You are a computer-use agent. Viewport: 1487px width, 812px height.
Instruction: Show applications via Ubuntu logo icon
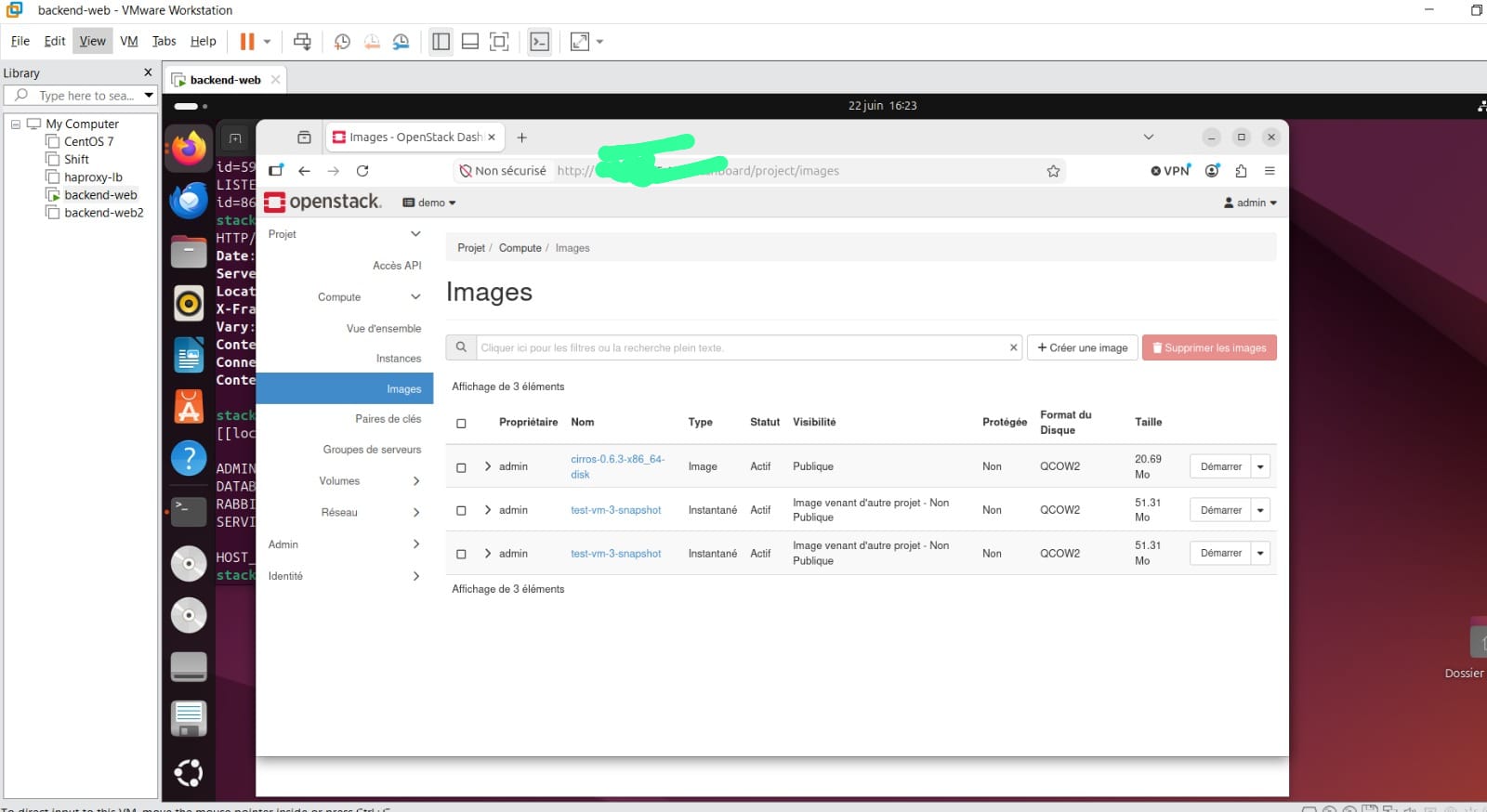point(189,773)
